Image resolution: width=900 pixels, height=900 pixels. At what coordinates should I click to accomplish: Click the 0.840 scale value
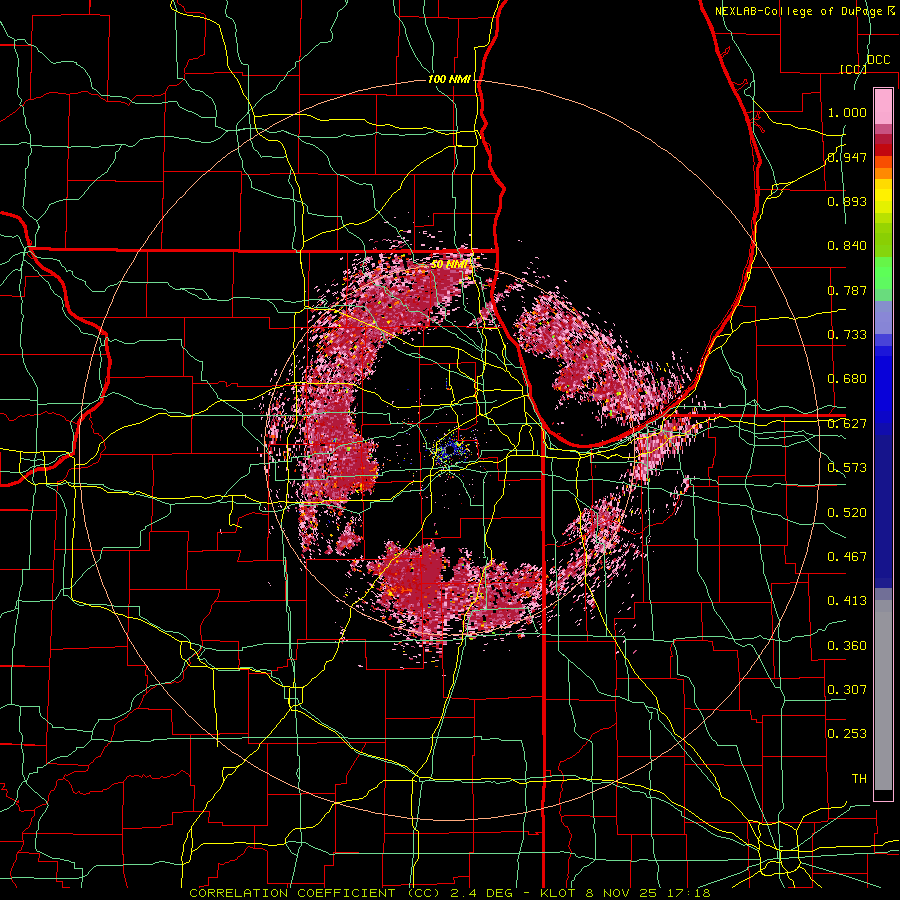[847, 246]
